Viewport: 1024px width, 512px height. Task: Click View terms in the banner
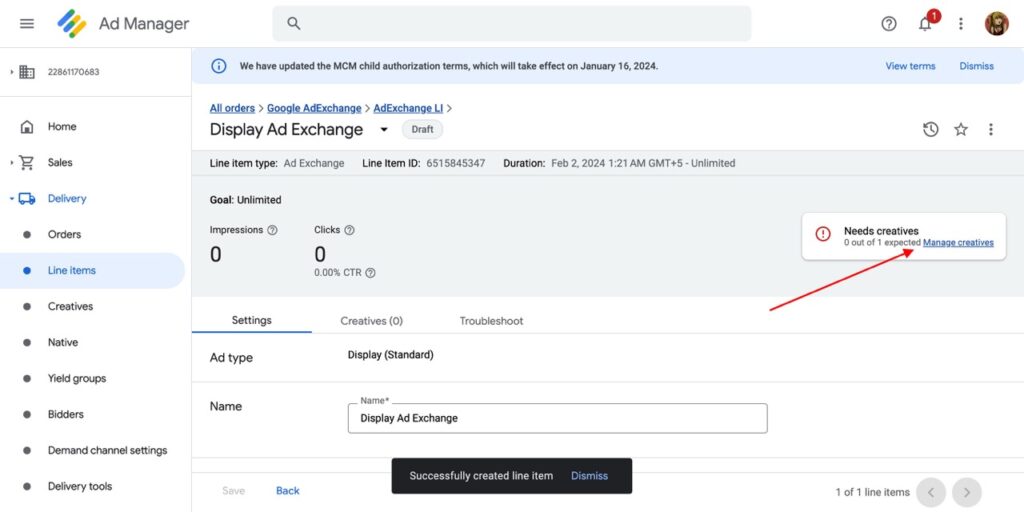910,66
